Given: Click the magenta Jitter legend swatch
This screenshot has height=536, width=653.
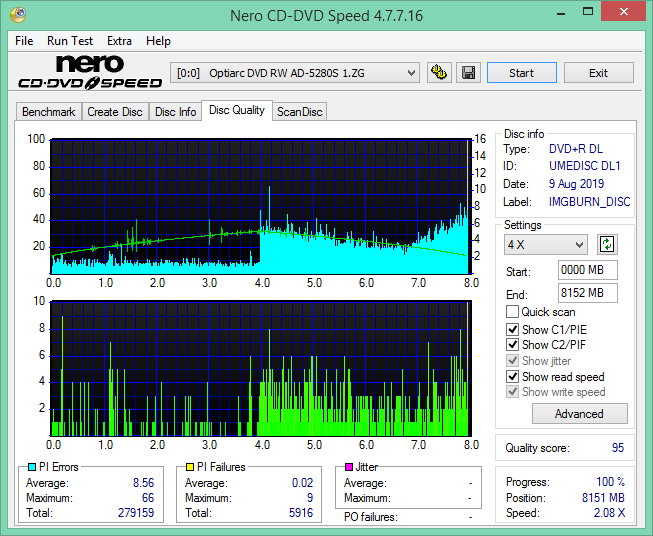Looking at the screenshot, I should 349,467.
